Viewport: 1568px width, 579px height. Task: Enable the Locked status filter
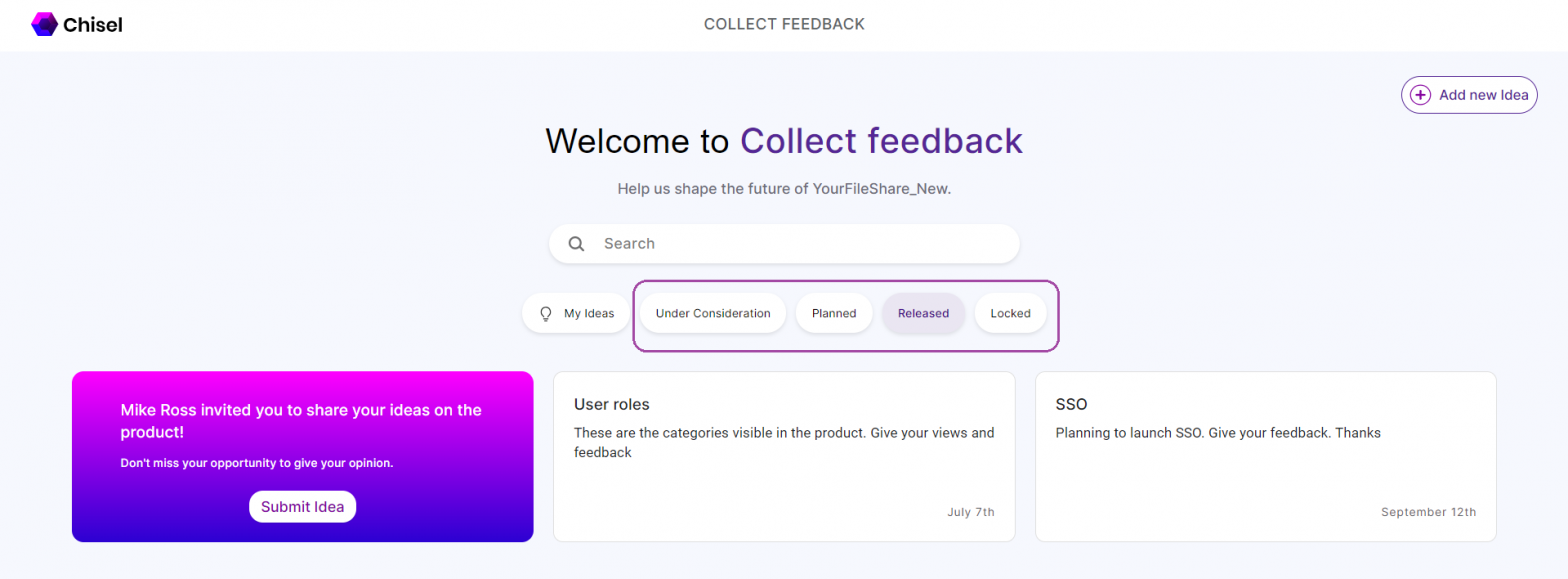[1010, 313]
